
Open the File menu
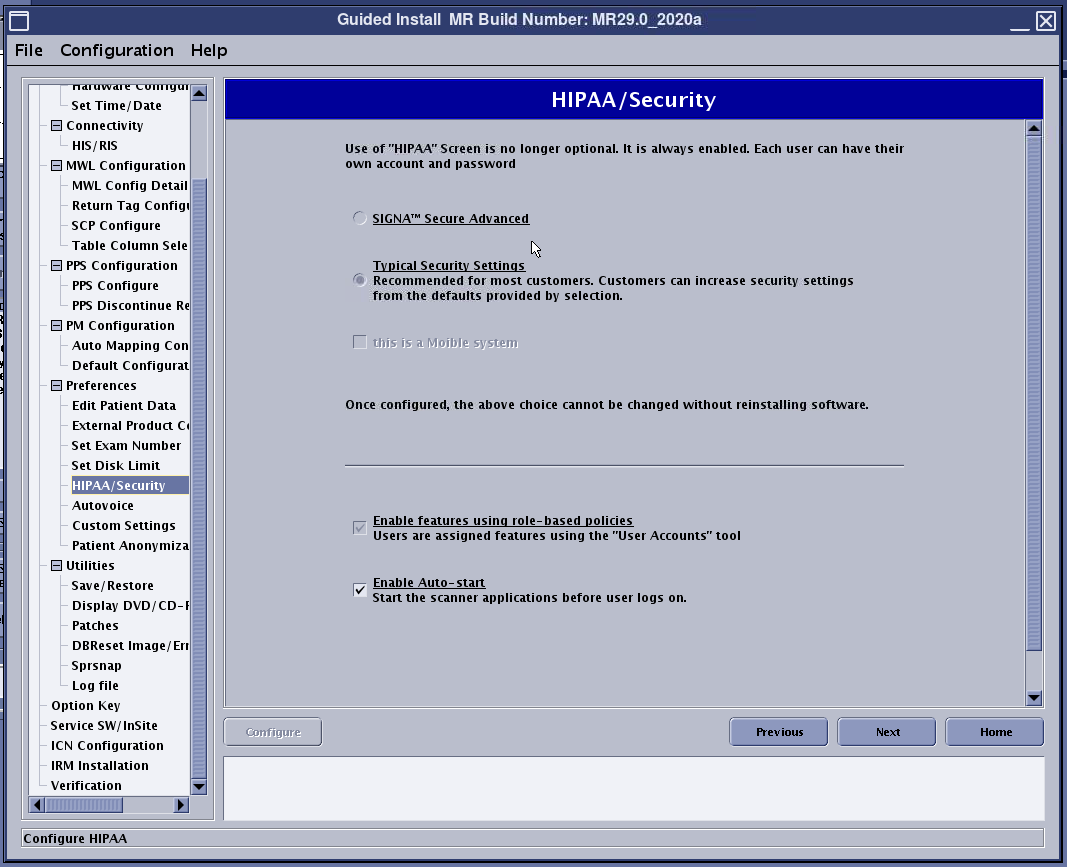coord(29,50)
